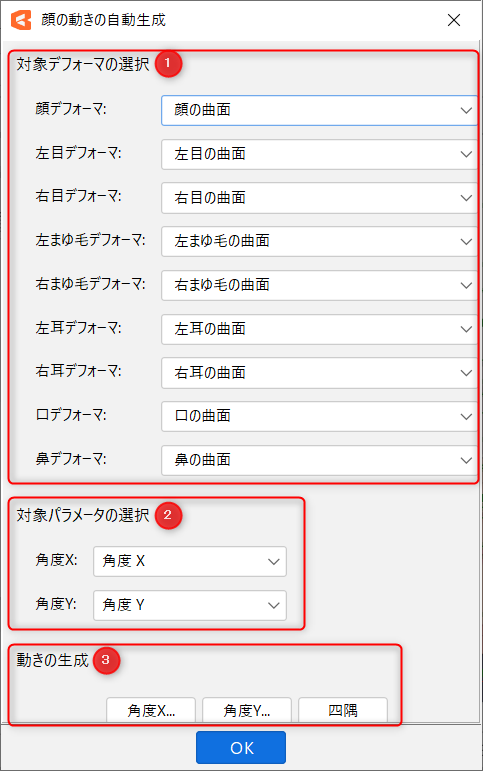This screenshot has width=483, height=771.
Task: Open the 角度X parameter dropdown
Action: [x=190, y=561]
